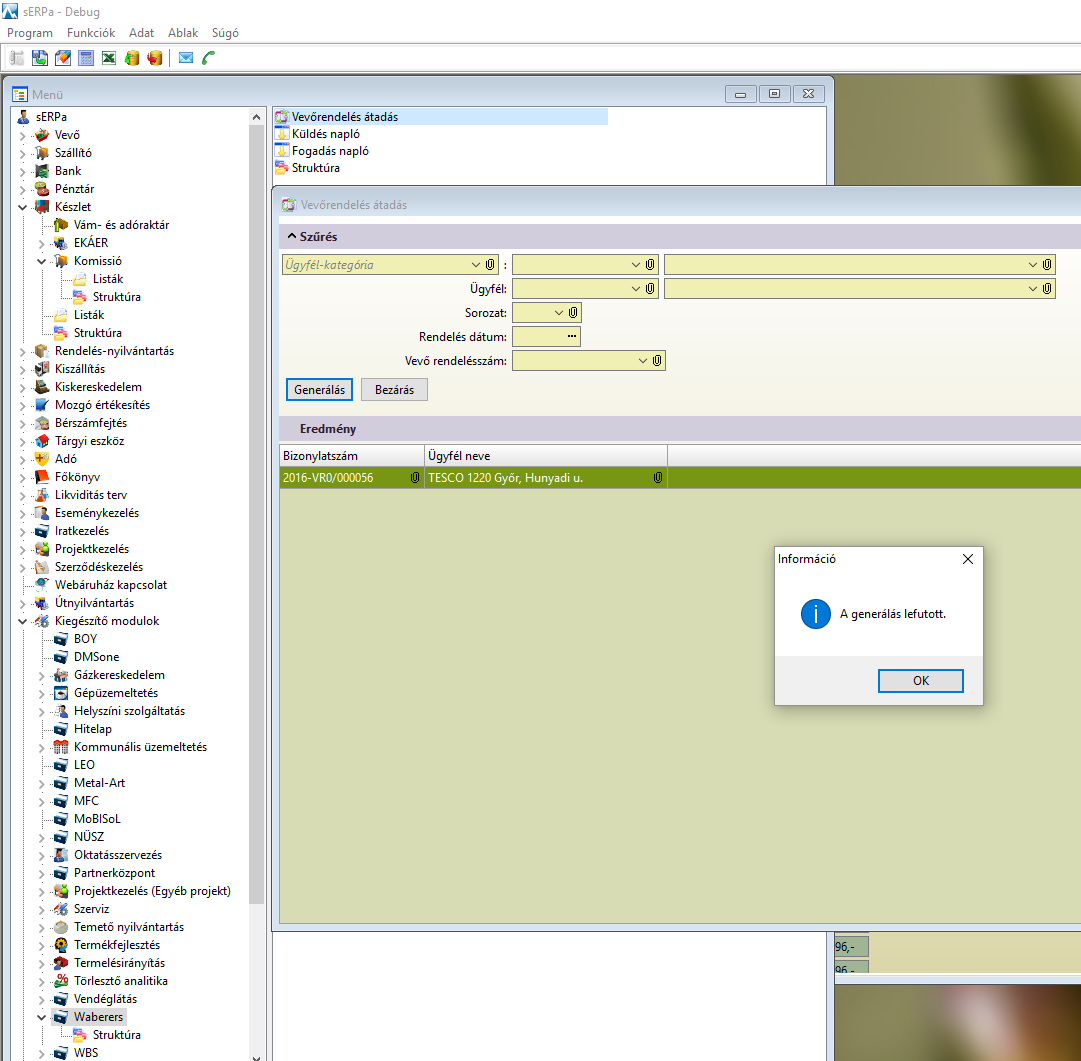Click the Generálás button
The height and width of the screenshot is (1061, 1081).
pyautogui.click(x=319, y=390)
